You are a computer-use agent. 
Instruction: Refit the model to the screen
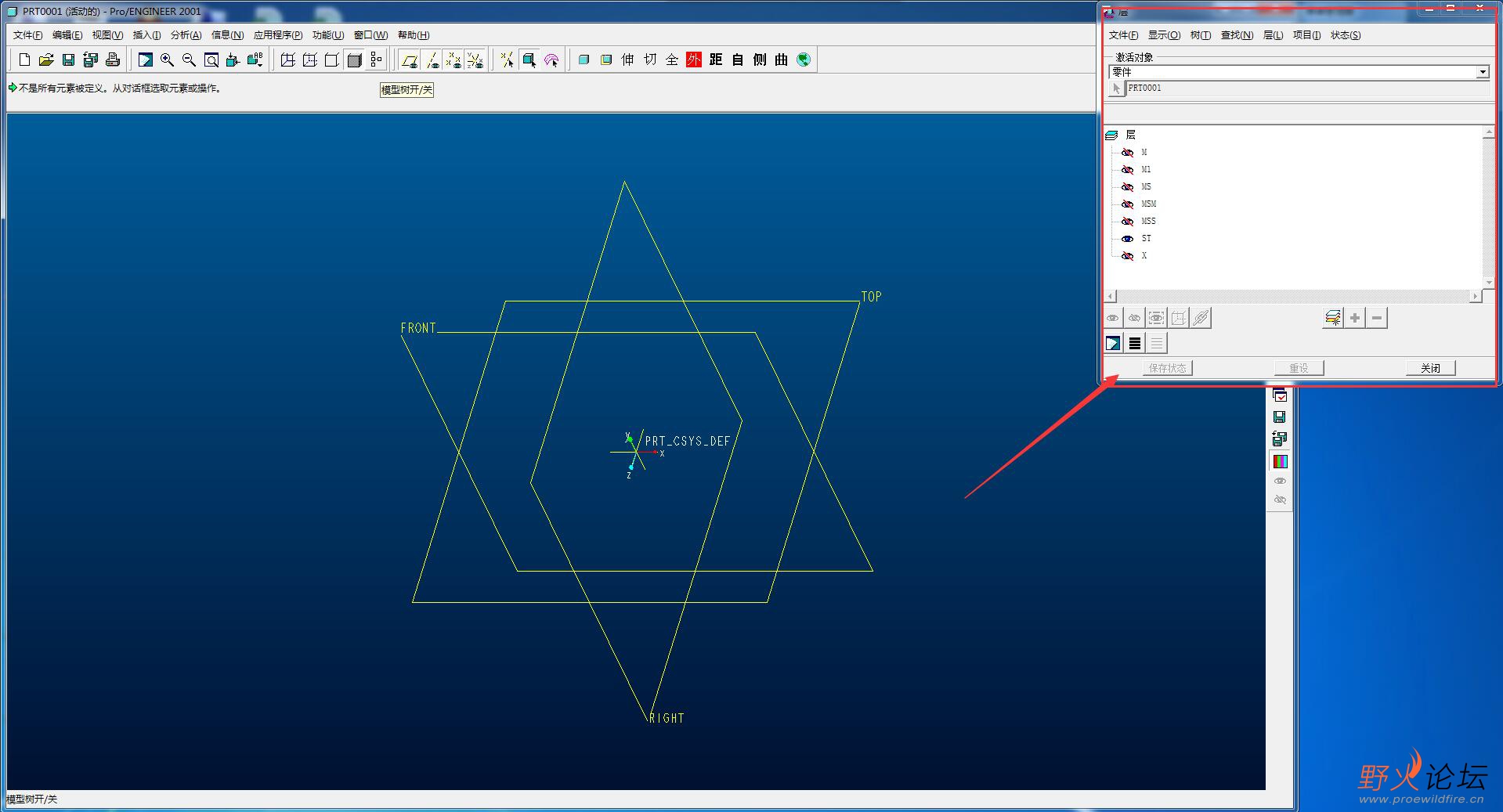211,60
